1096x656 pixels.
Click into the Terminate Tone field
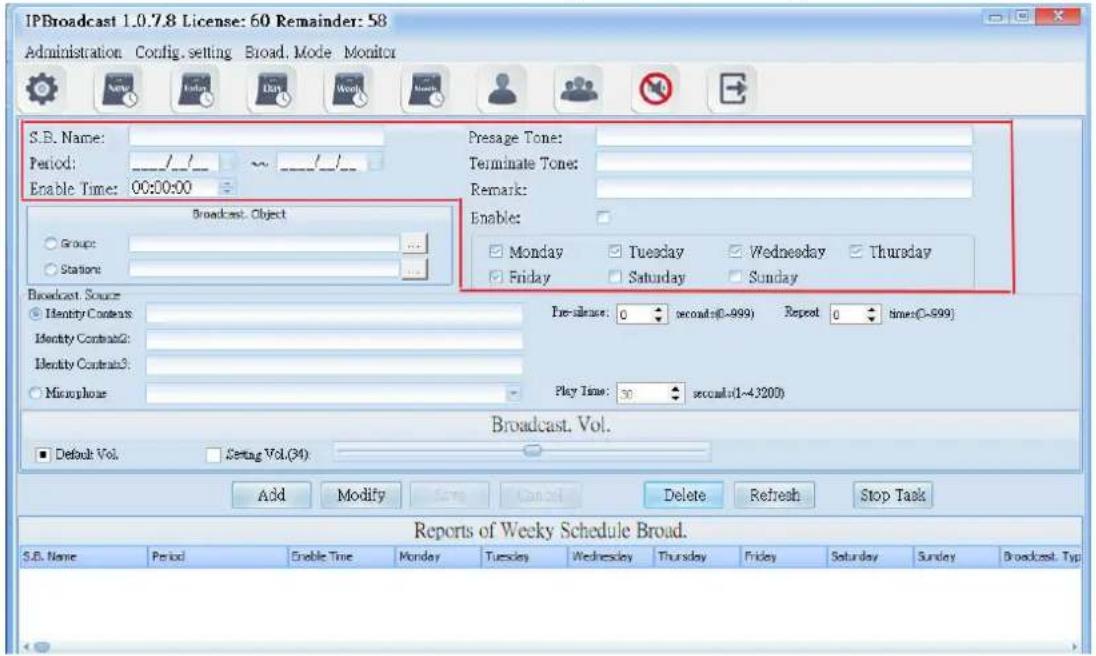point(784,163)
